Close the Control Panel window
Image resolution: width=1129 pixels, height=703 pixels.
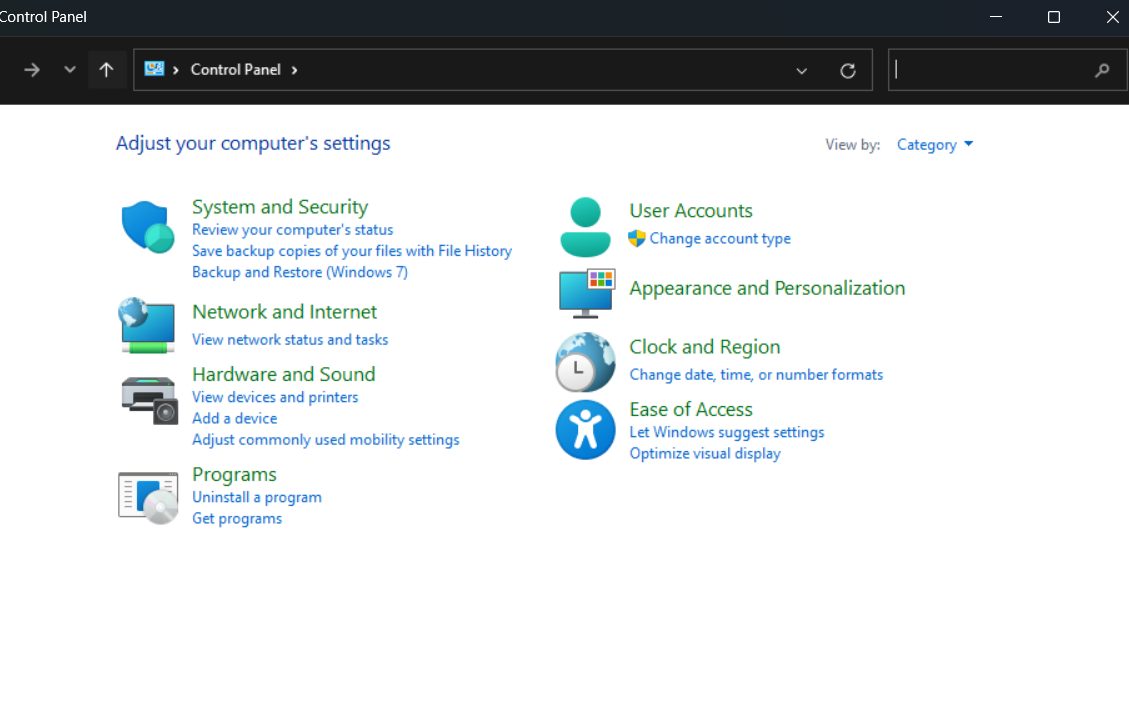tap(1112, 17)
